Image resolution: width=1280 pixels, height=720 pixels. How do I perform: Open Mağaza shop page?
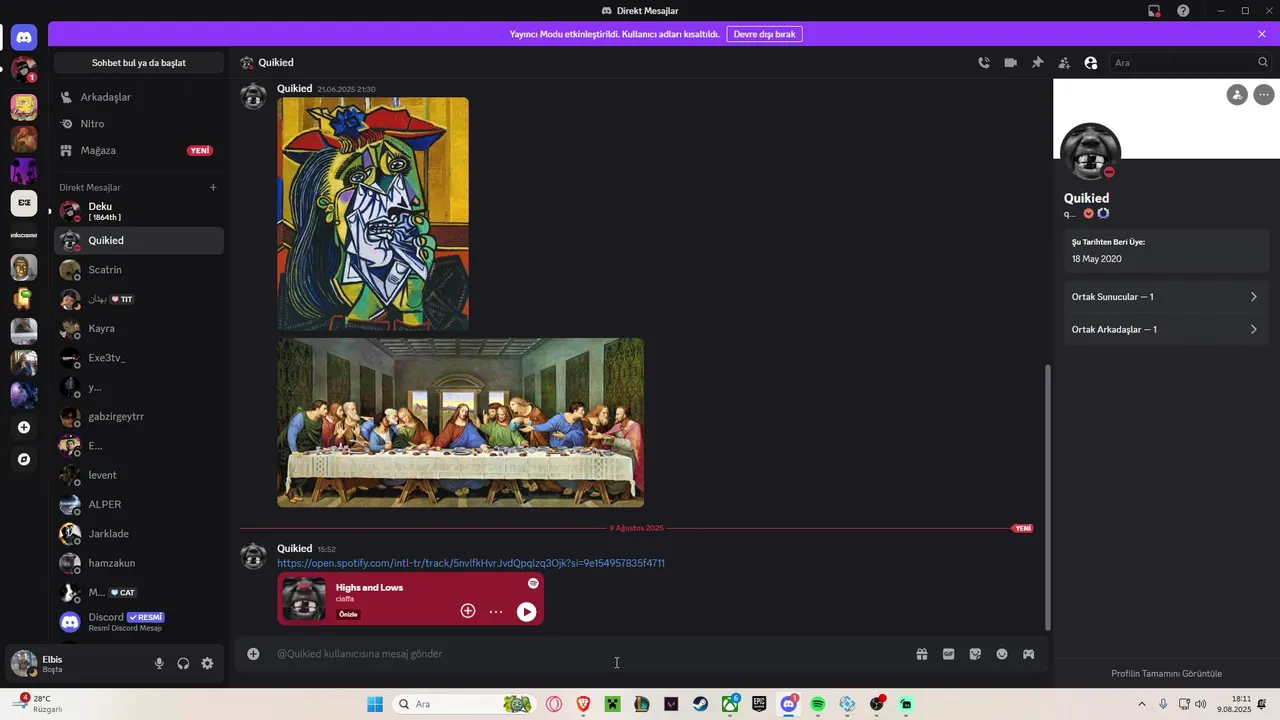pyautogui.click(x=139, y=150)
